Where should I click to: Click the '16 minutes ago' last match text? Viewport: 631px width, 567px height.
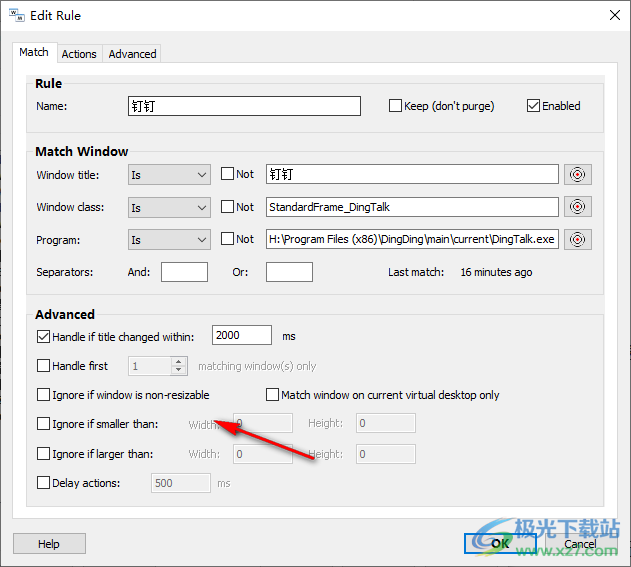[x=496, y=272]
